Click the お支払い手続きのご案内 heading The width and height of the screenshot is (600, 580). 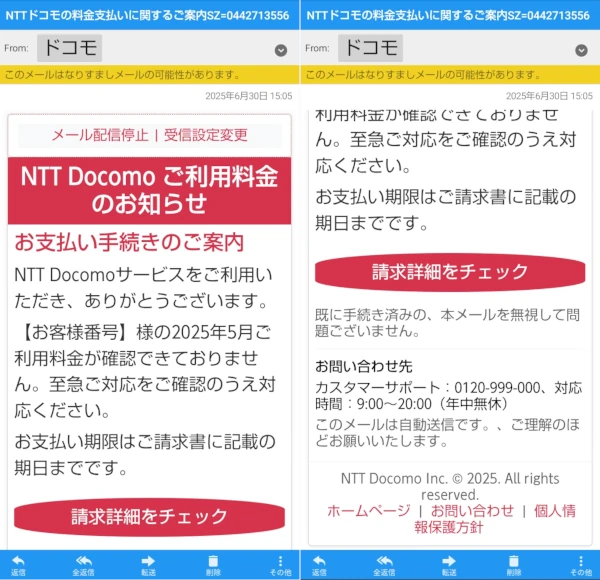129,243
